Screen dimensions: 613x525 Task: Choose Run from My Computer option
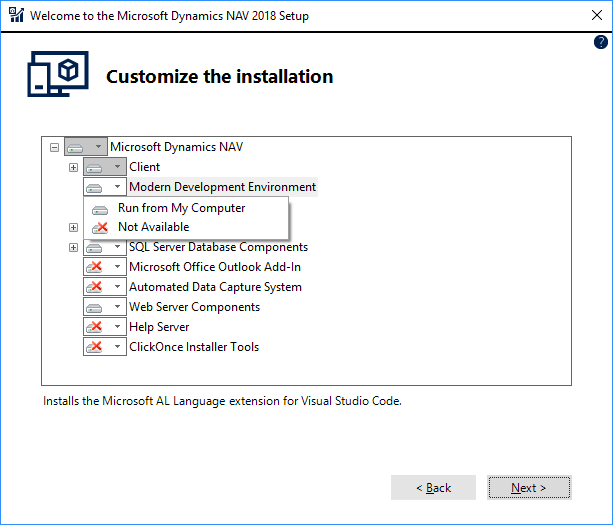point(186,208)
